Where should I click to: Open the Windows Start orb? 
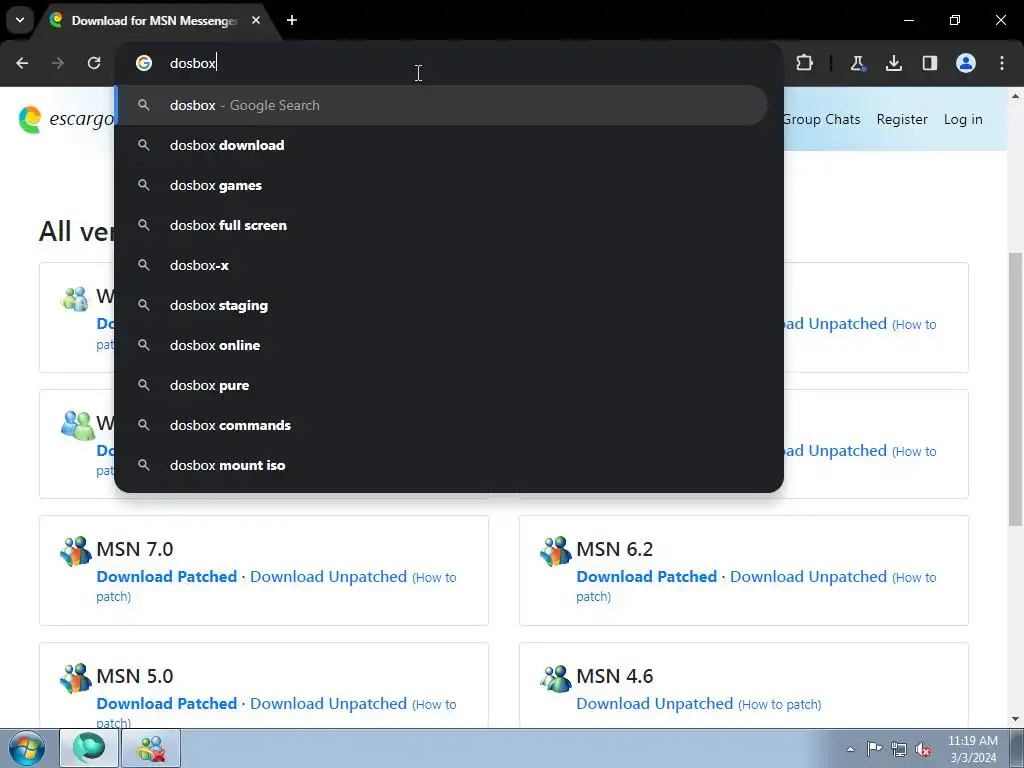(x=27, y=748)
